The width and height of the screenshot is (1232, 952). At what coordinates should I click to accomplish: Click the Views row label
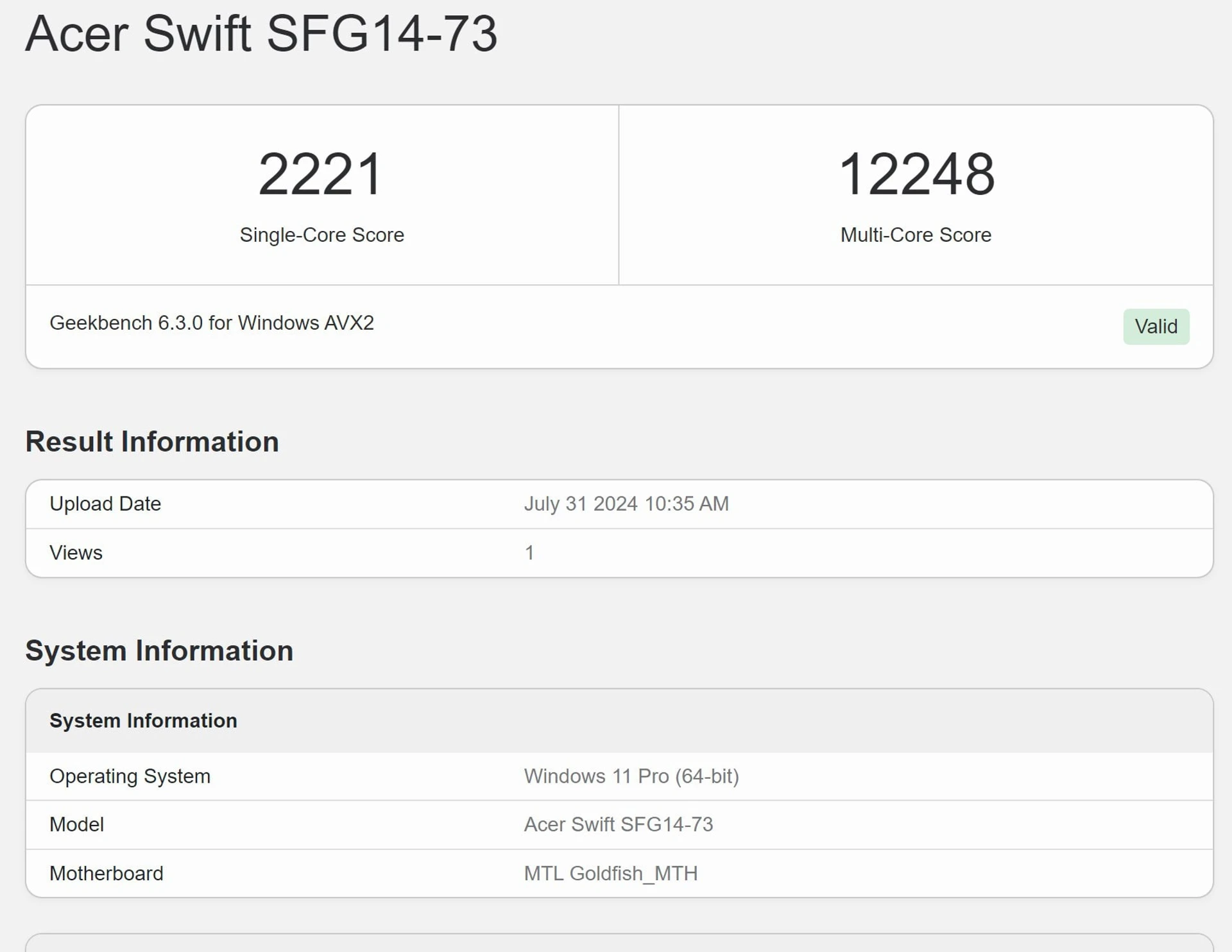[x=76, y=553]
